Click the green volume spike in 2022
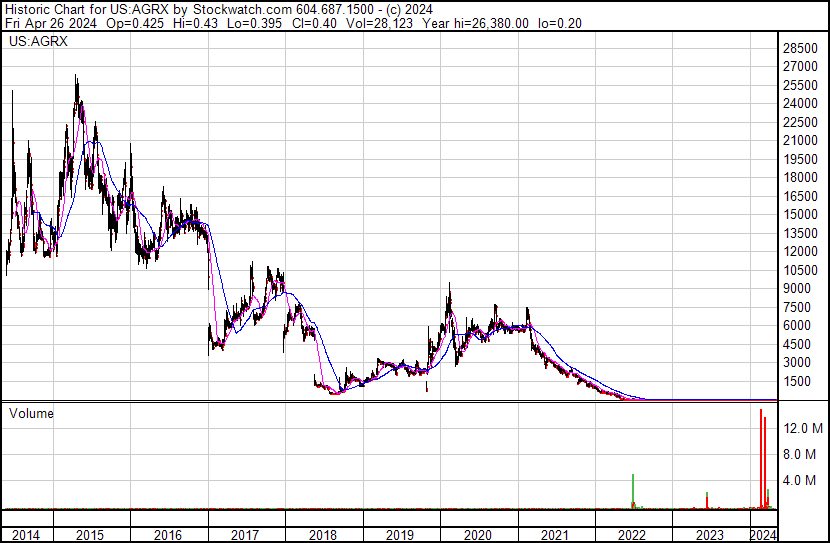The height and width of the screenshot is (543, 830). point(633,492)
